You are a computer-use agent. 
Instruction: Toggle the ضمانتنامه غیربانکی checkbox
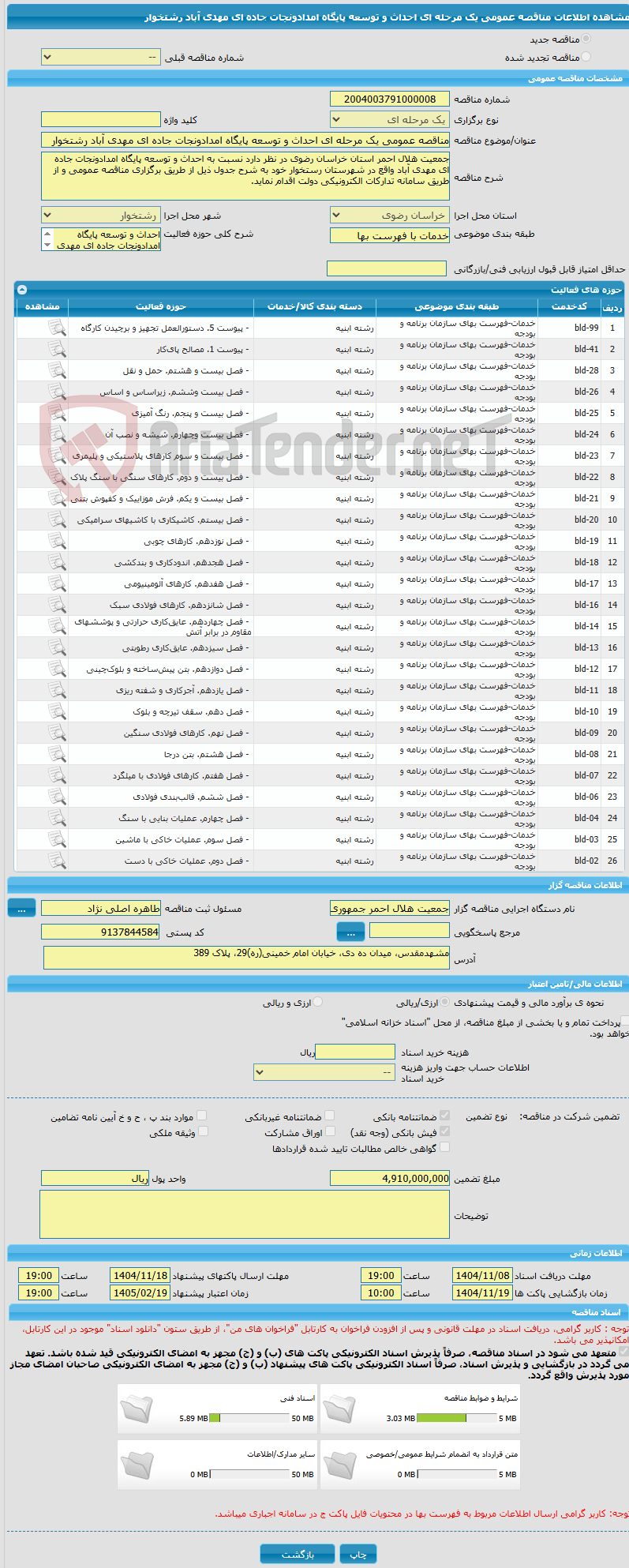pyautogui.click(x=330, y=1116)
